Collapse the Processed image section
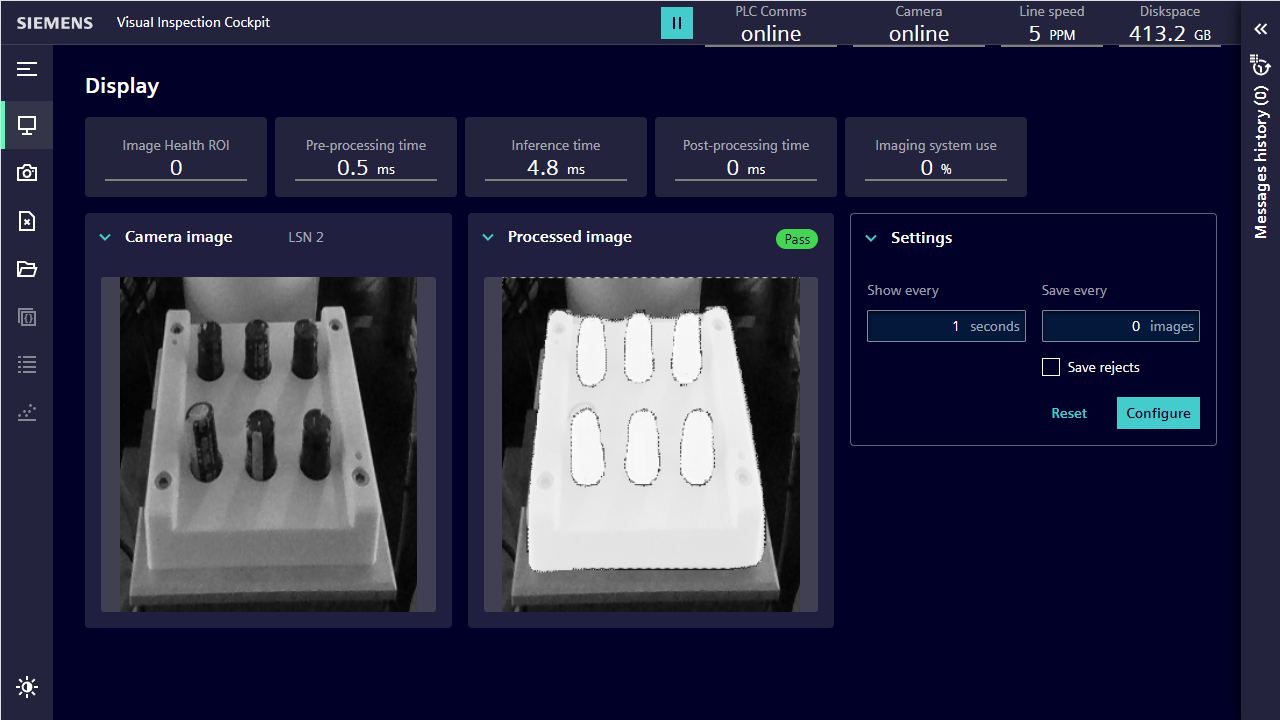Screen dimensions: 1280x720 (488, 237)
